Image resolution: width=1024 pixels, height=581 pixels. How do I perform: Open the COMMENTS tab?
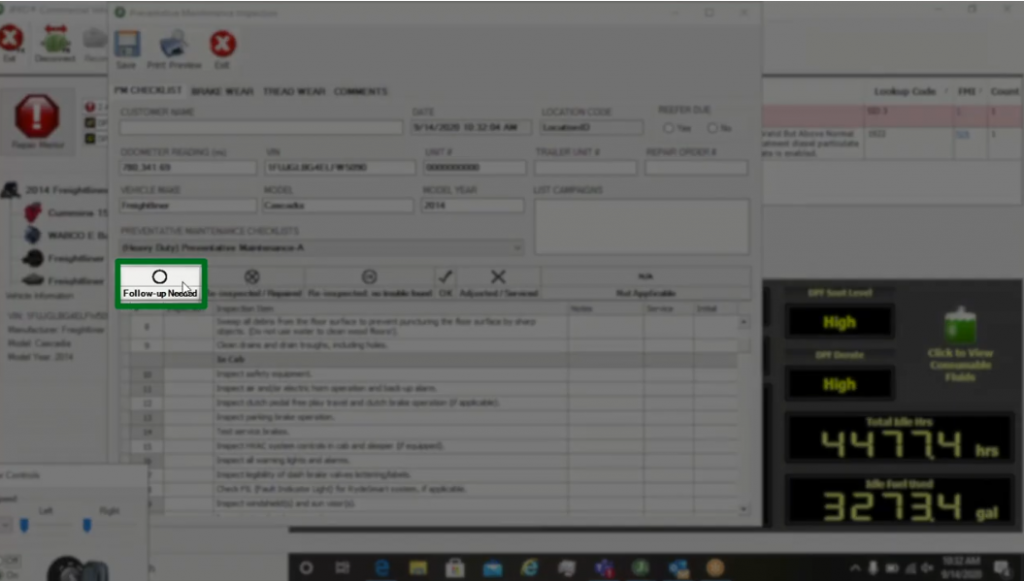point(361,91)
